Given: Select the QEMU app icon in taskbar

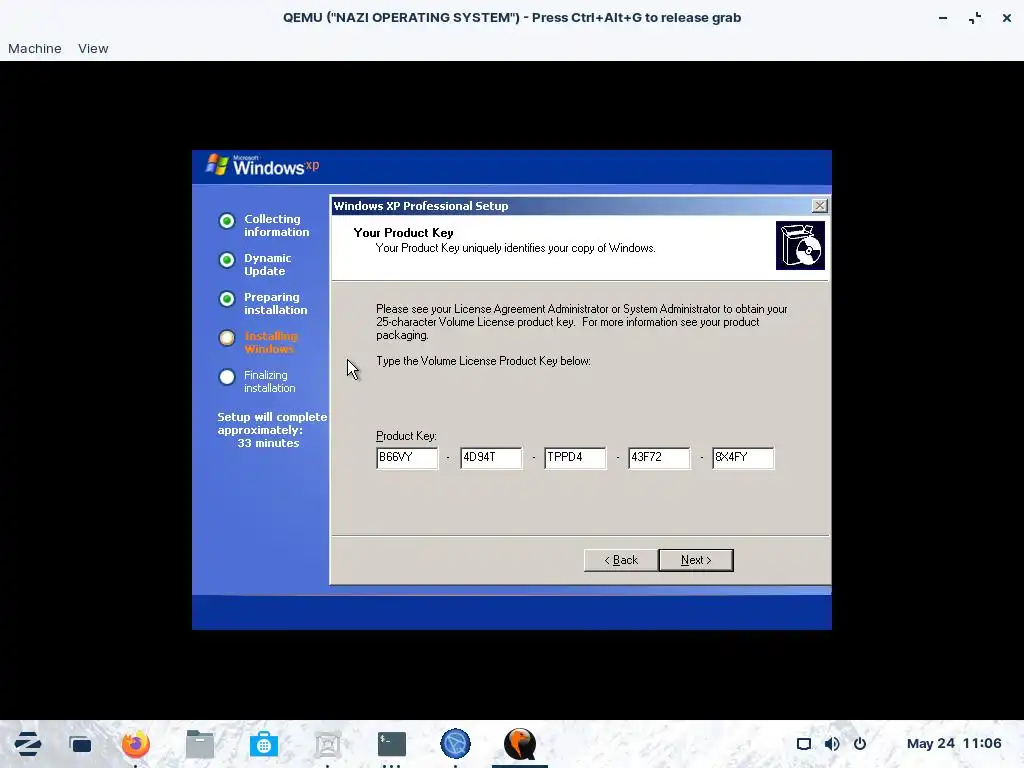Looking at the screenshot, I should pos(520,744).
